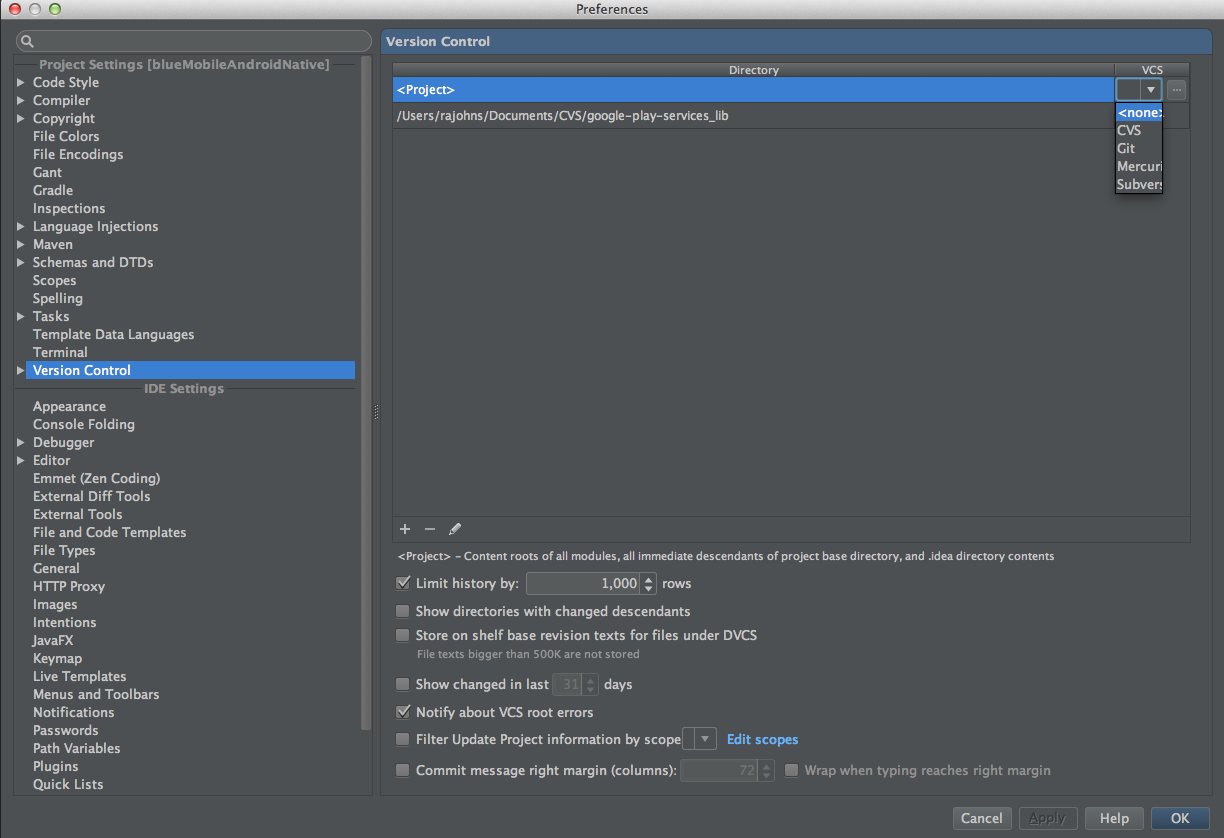This screenshot has width=1224, height=838.
Task: Open the Keymap settings page
Action: [x=57, y=658]
